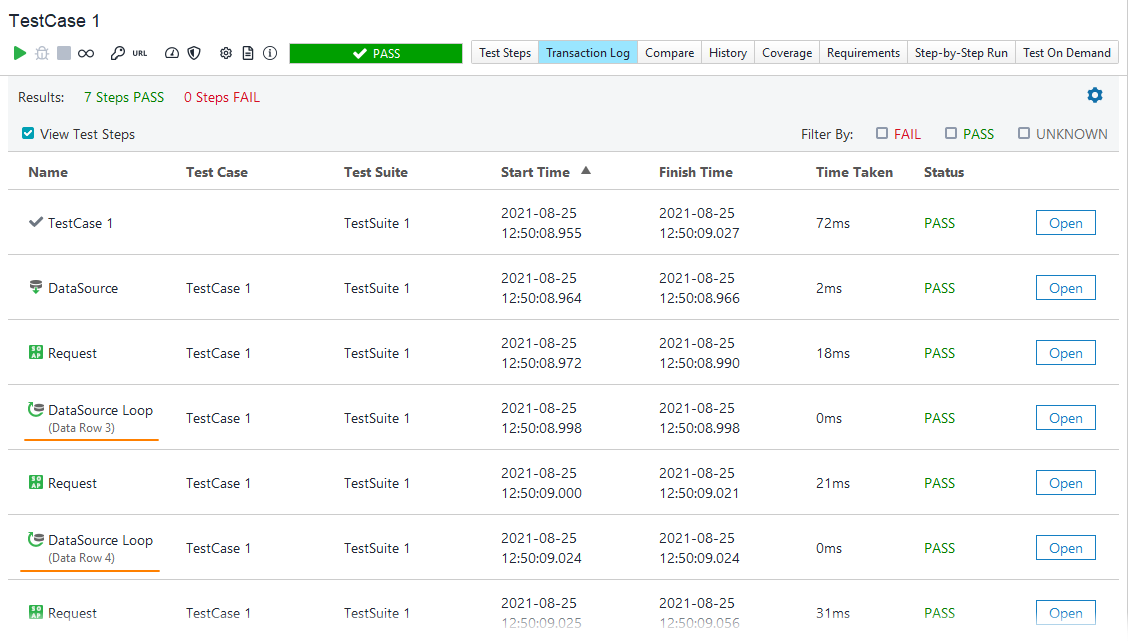
Task: Run the test with the green play icon
Action: click(18, 53)
